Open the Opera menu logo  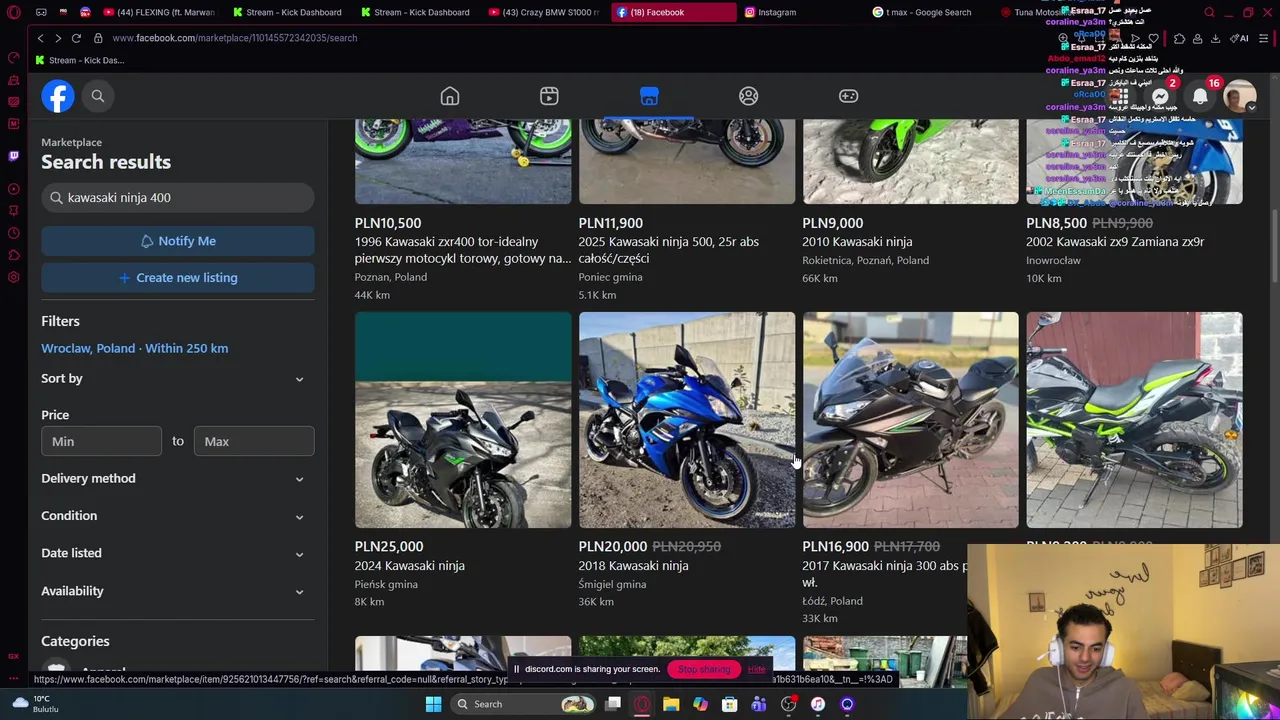[14, 12]
